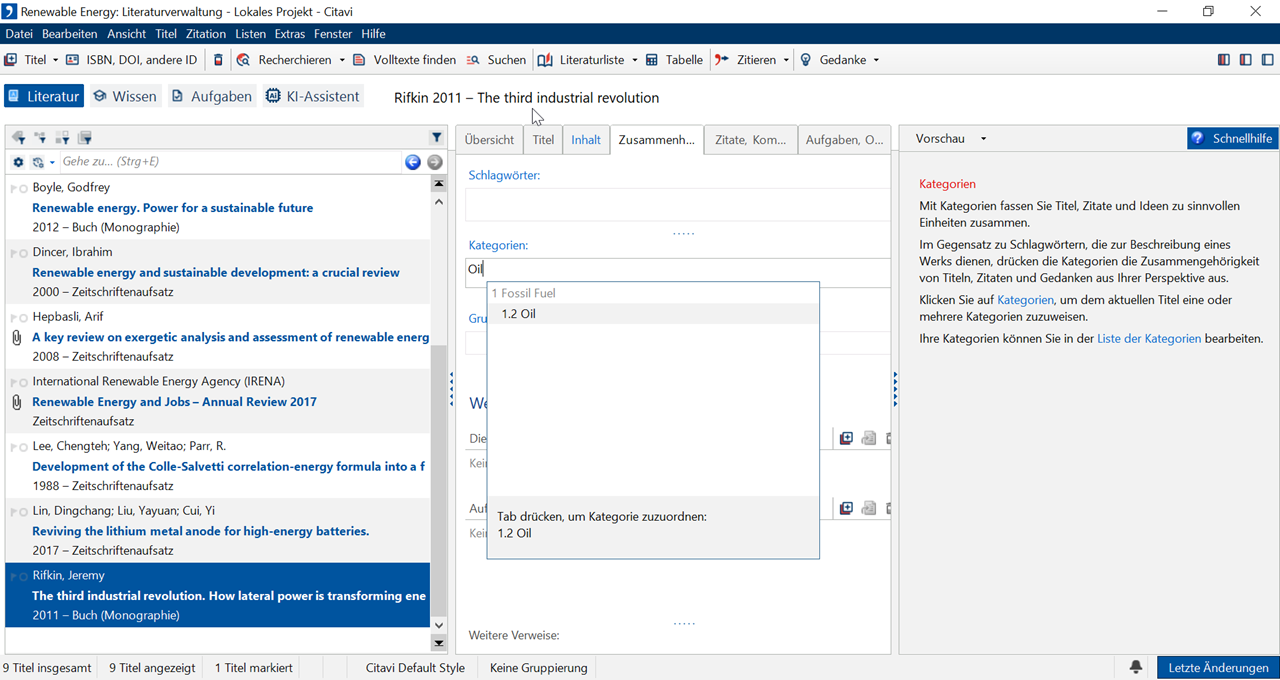The image size is (1280, 680).
Task: Expand the Recherchieren dropdown arrow
Action: point(342,60)
